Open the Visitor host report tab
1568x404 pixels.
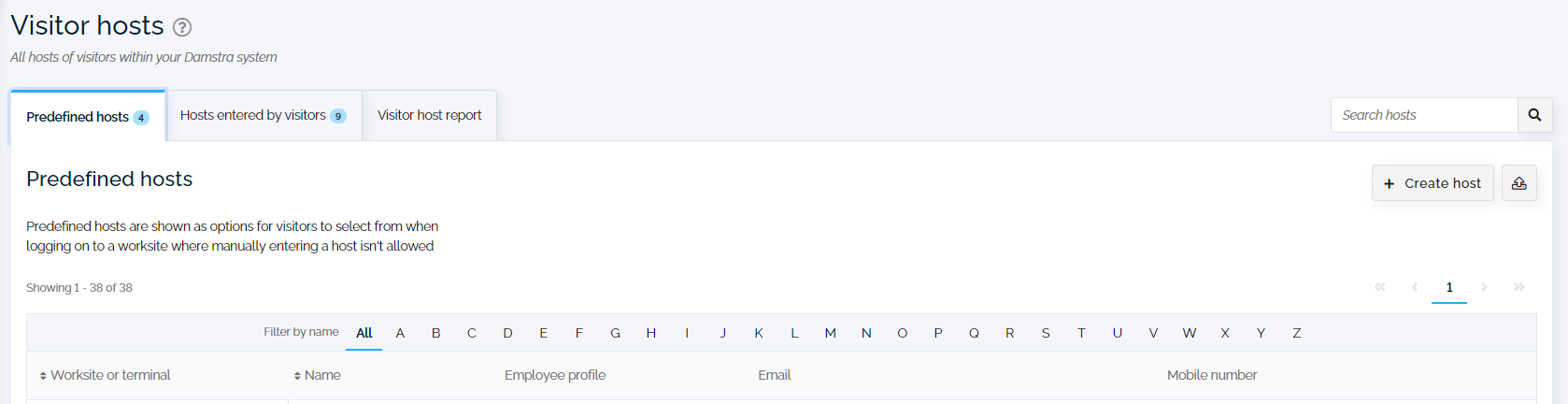tap(430, 115)
